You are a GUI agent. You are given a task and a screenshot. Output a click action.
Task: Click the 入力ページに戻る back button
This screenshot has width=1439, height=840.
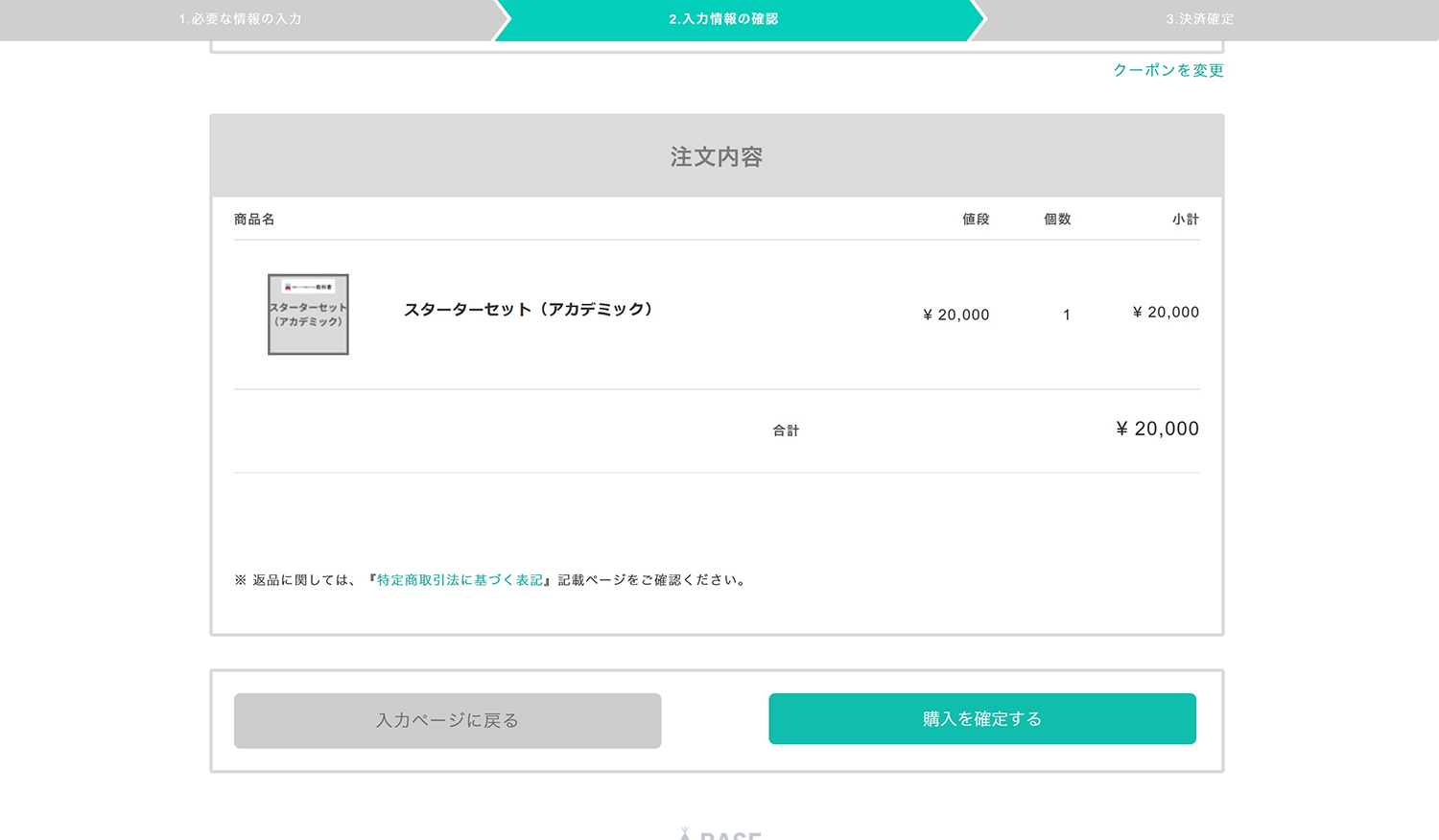447,721
